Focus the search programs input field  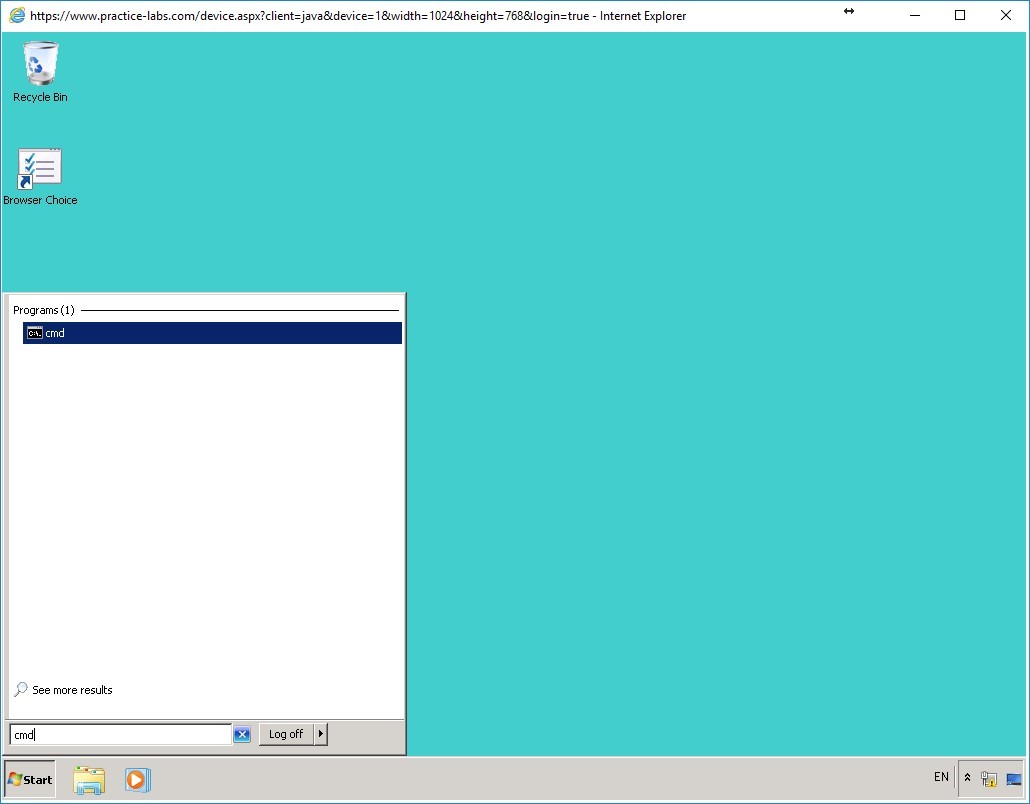tap(120, 733)
